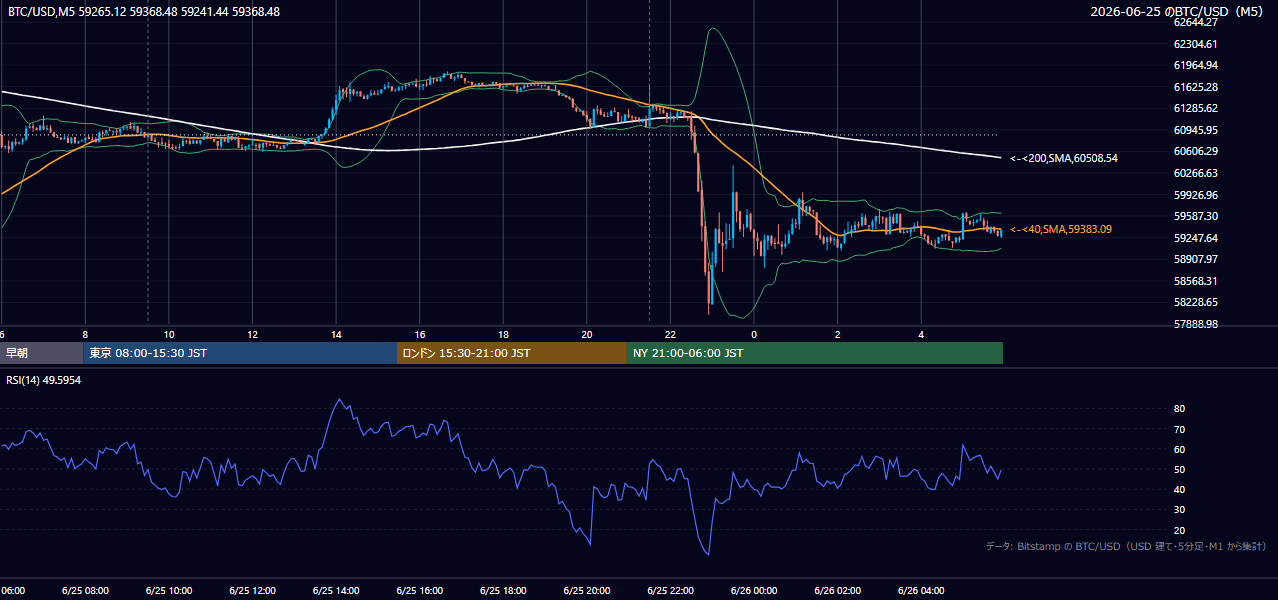Click the bottom date label 6/25 16:00
Image resolution: width=1278 pixels, height=600 pixels.
click(420, 590)
